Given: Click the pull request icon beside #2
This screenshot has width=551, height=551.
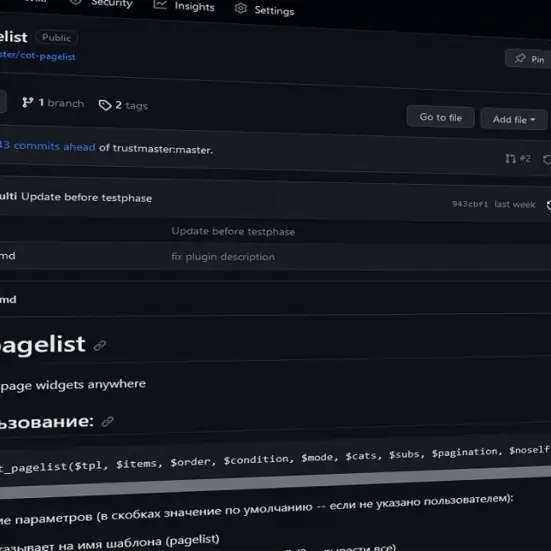Looking at the screenshot, I should [x=511, y=158].
